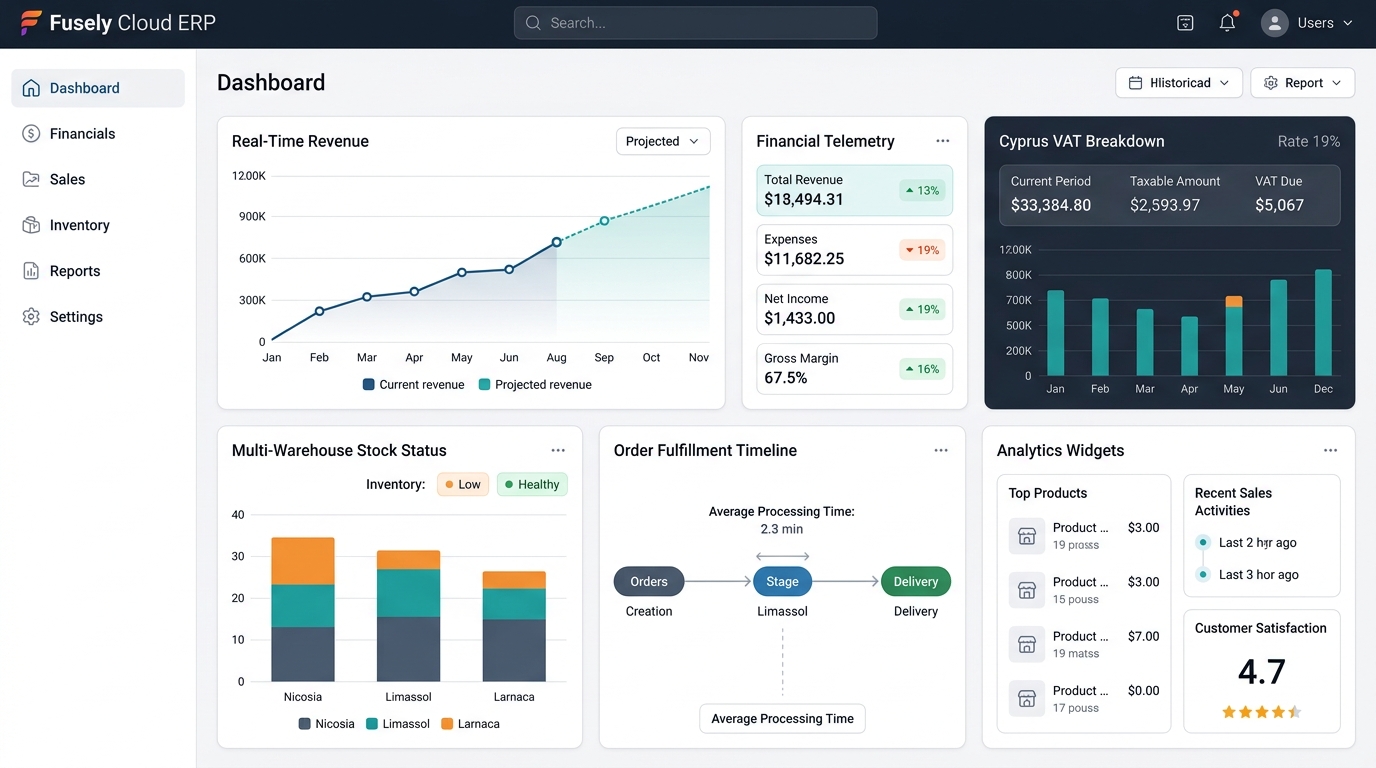Screen dimensions: 1376x768
Task: Click the green Delivery pill
Action: 916,582
